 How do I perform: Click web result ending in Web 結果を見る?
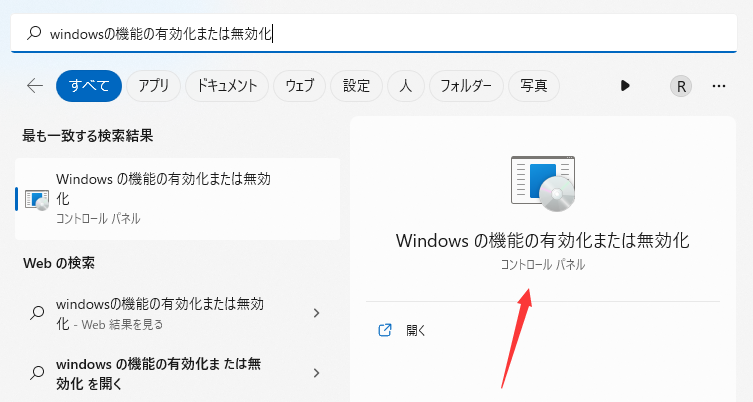pos(178,313)
